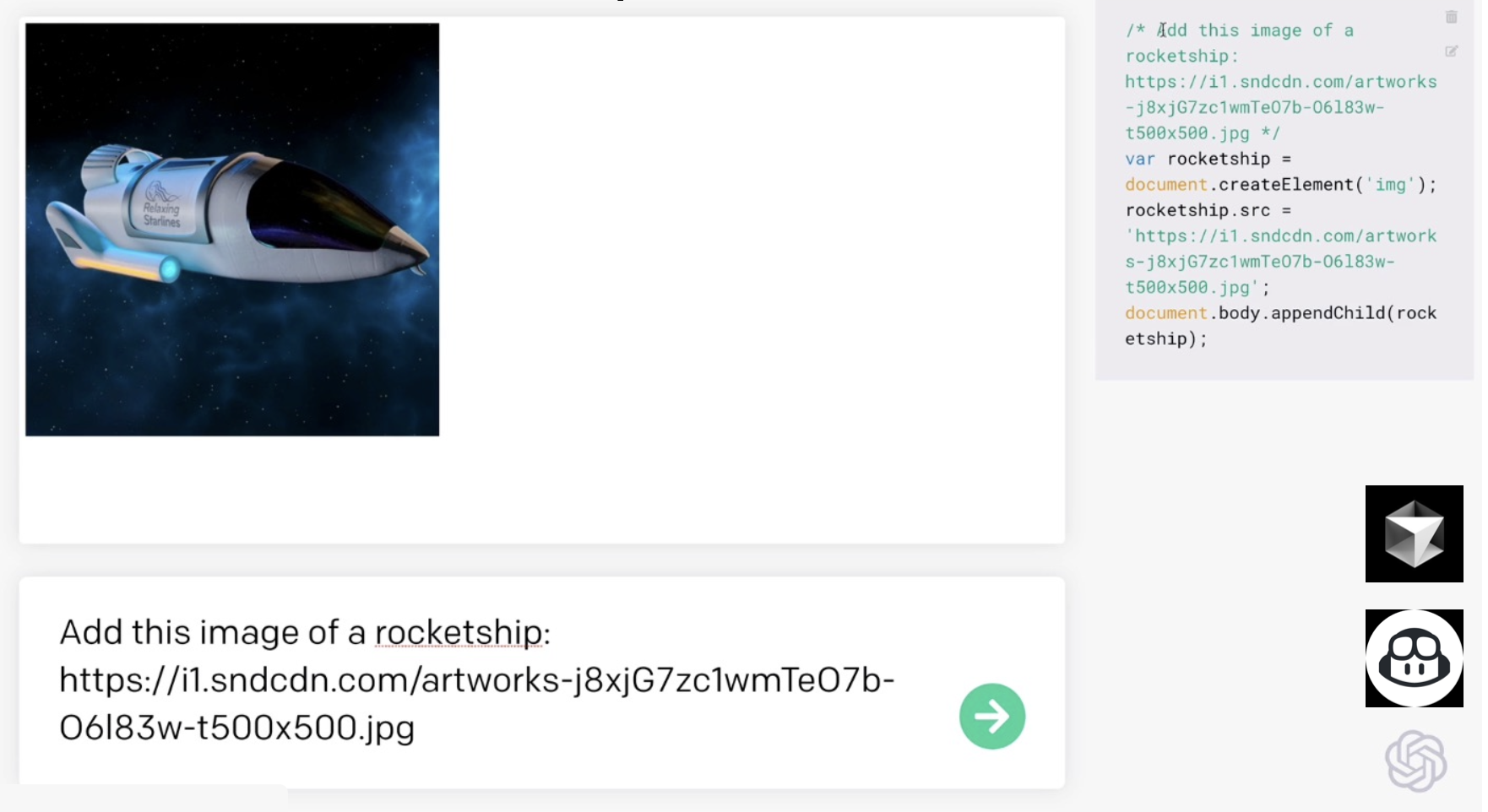Click the document.createElement('img') code line
The width and height of the screenshot is (1488, 812).
[1280, 185]
